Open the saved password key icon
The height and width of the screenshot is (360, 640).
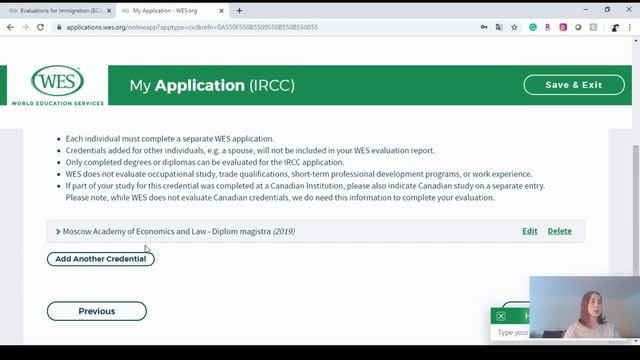click(484, 27)
